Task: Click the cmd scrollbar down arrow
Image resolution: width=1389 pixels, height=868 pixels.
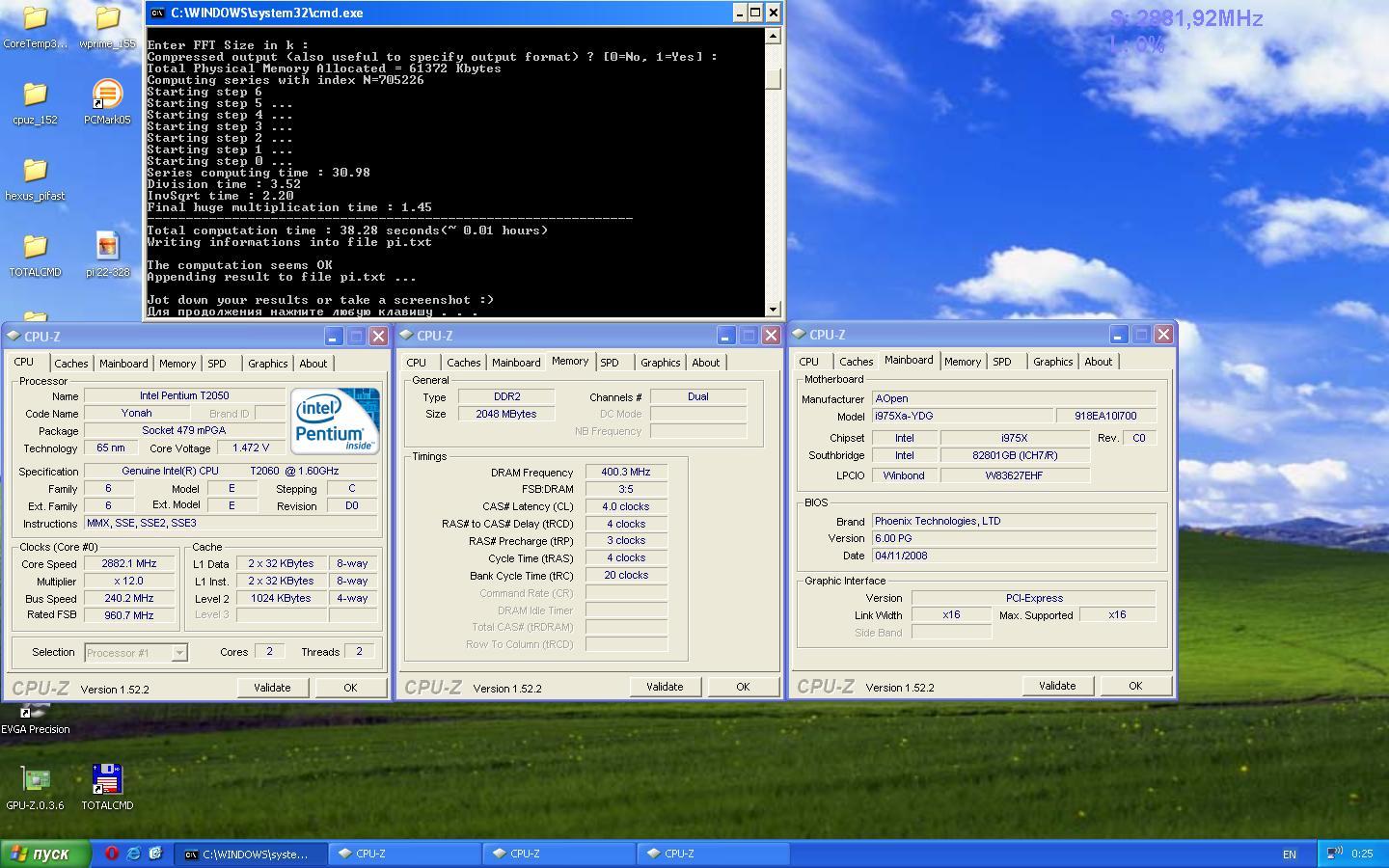Action: click(x=773, y=310)
